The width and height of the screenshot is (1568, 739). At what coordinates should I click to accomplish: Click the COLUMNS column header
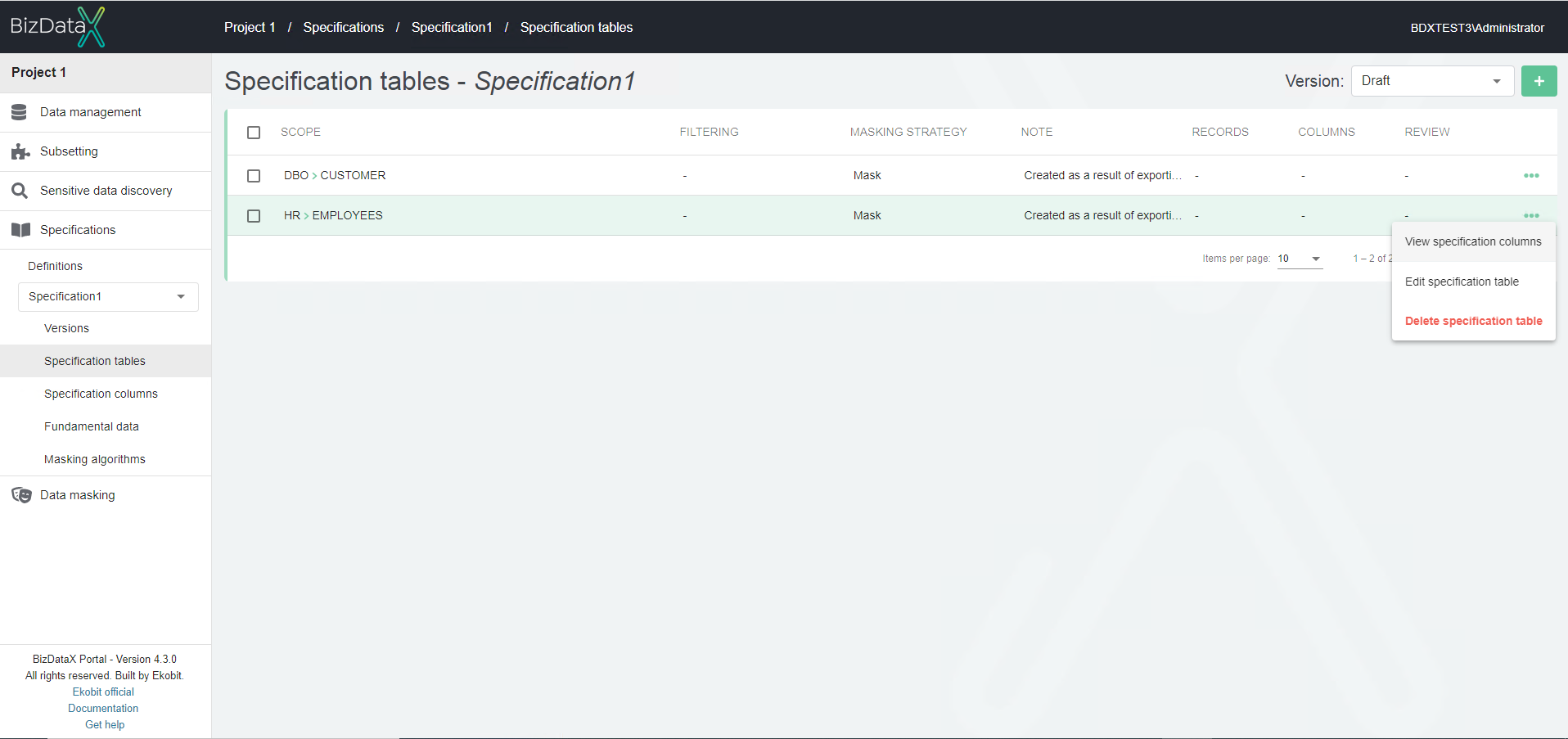point(1327,132)
